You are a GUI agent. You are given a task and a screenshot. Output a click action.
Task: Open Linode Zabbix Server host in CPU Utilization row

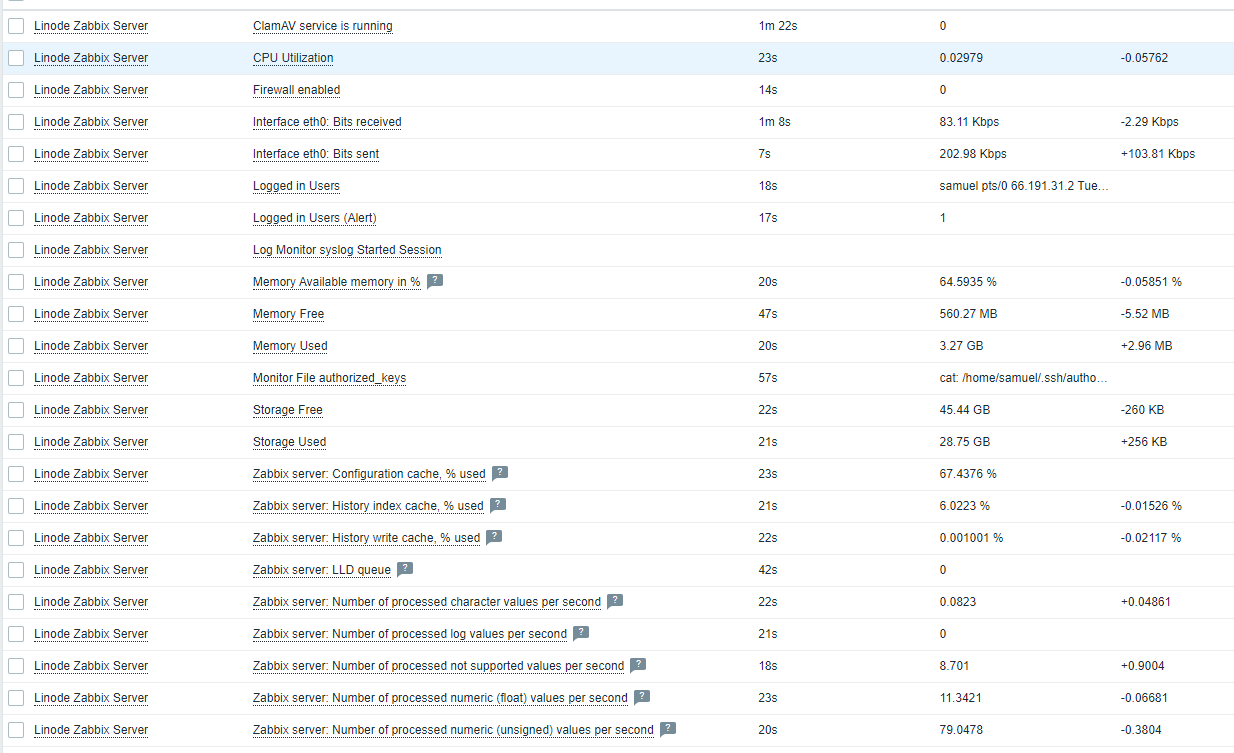[x=91, y=58]
